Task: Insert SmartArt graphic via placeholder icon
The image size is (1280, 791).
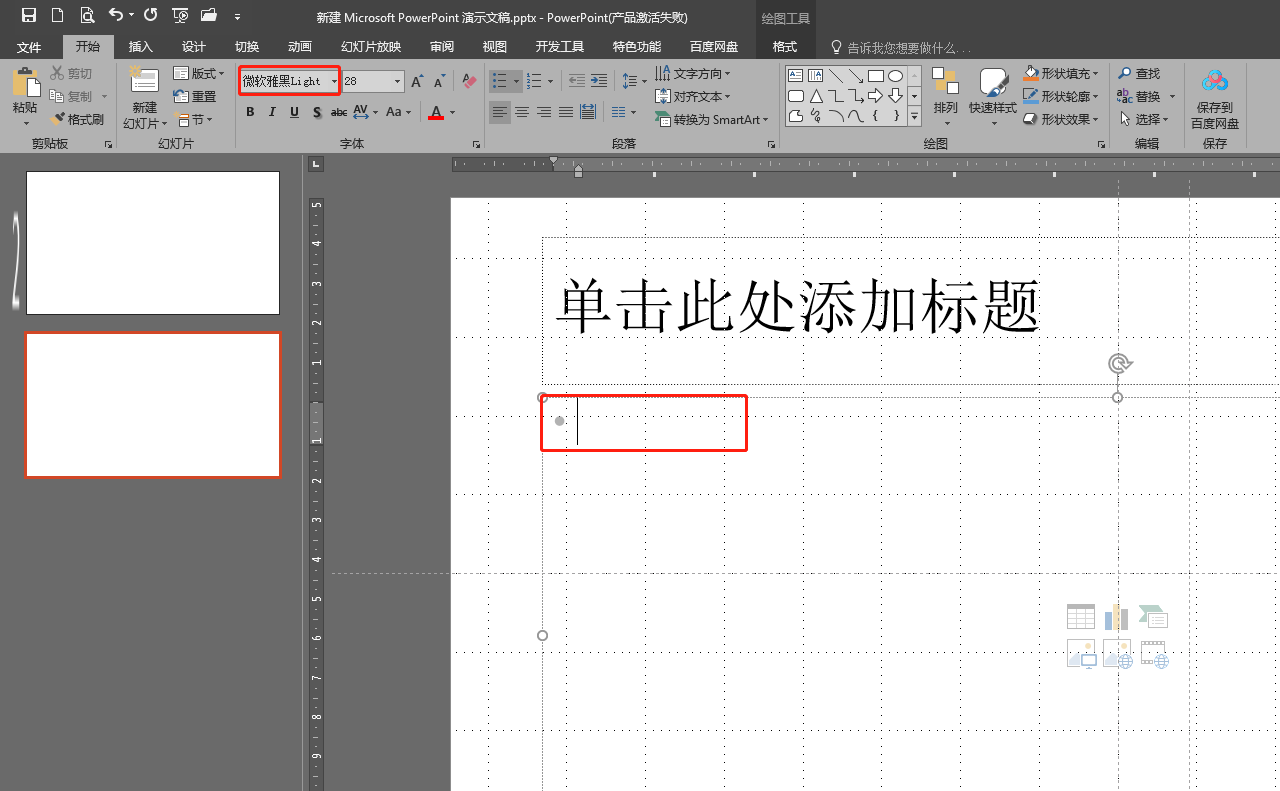Action: (1153, 617)
